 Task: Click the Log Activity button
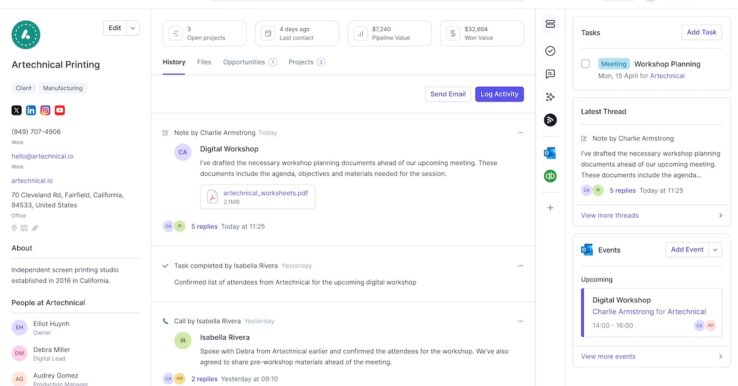(x=499, y=94)
